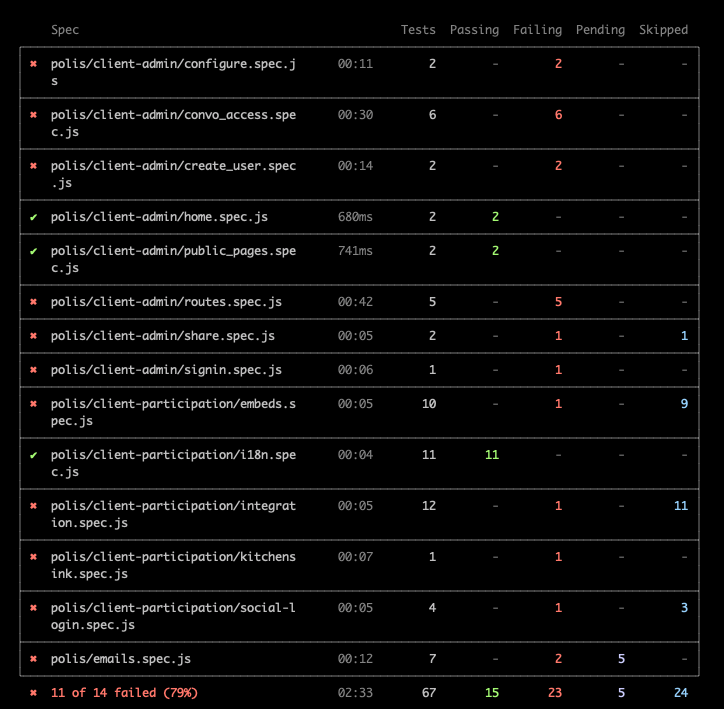Click the skipped count 1 for share.spec.js
The image size is (724, 709).
(x=684, y=336)
